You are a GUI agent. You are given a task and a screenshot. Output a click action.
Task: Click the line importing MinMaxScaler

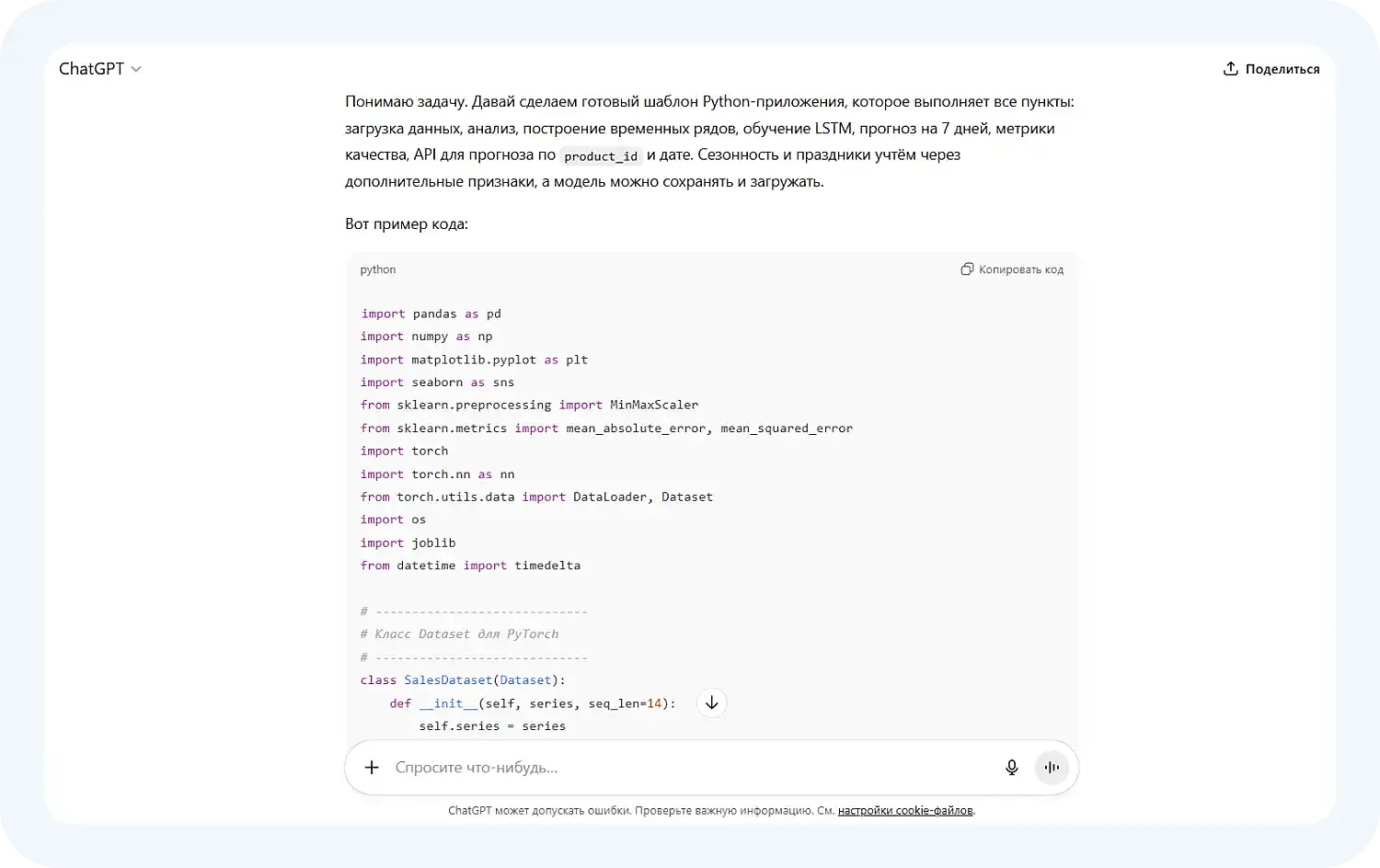529,405
